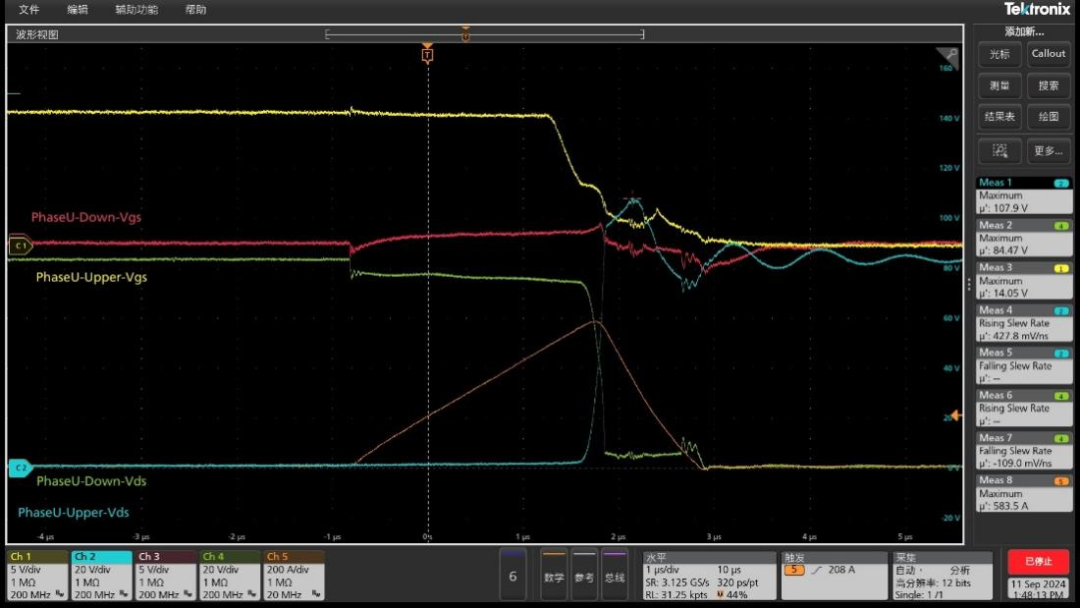
Task: Add a measurement with 测量 button
Action: 999,86
